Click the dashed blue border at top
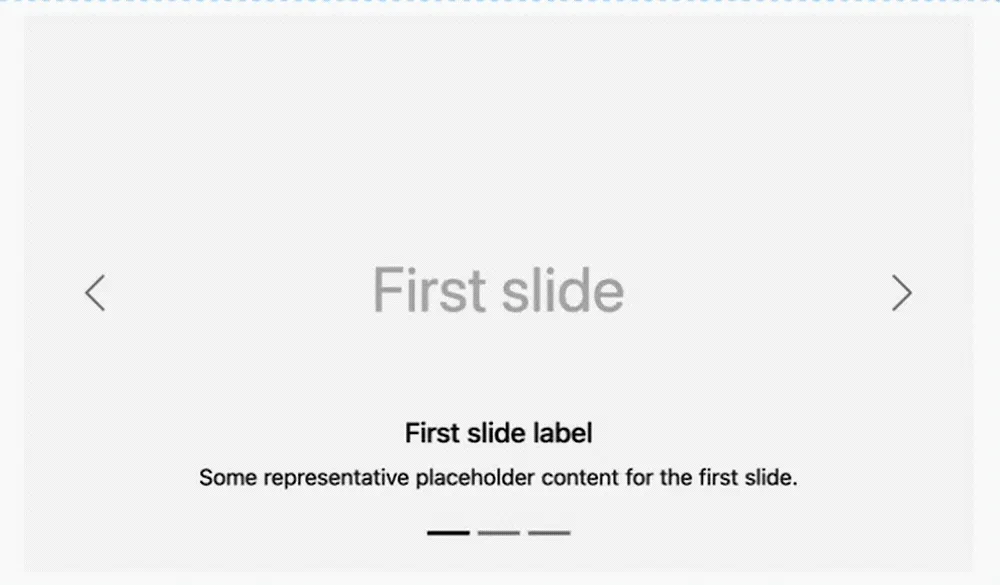Screen dimensions: 1000x585 pos(500,1)
